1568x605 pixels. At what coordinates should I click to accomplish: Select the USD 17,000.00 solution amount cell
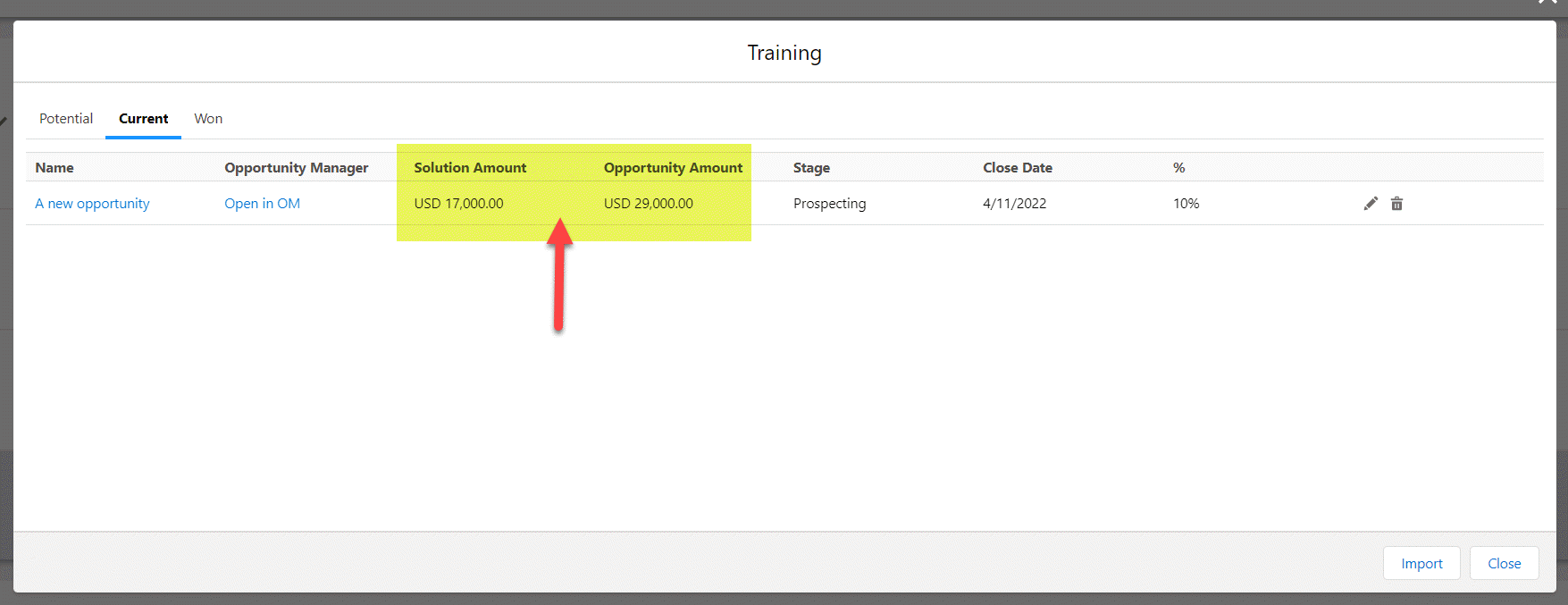(458, 204)
